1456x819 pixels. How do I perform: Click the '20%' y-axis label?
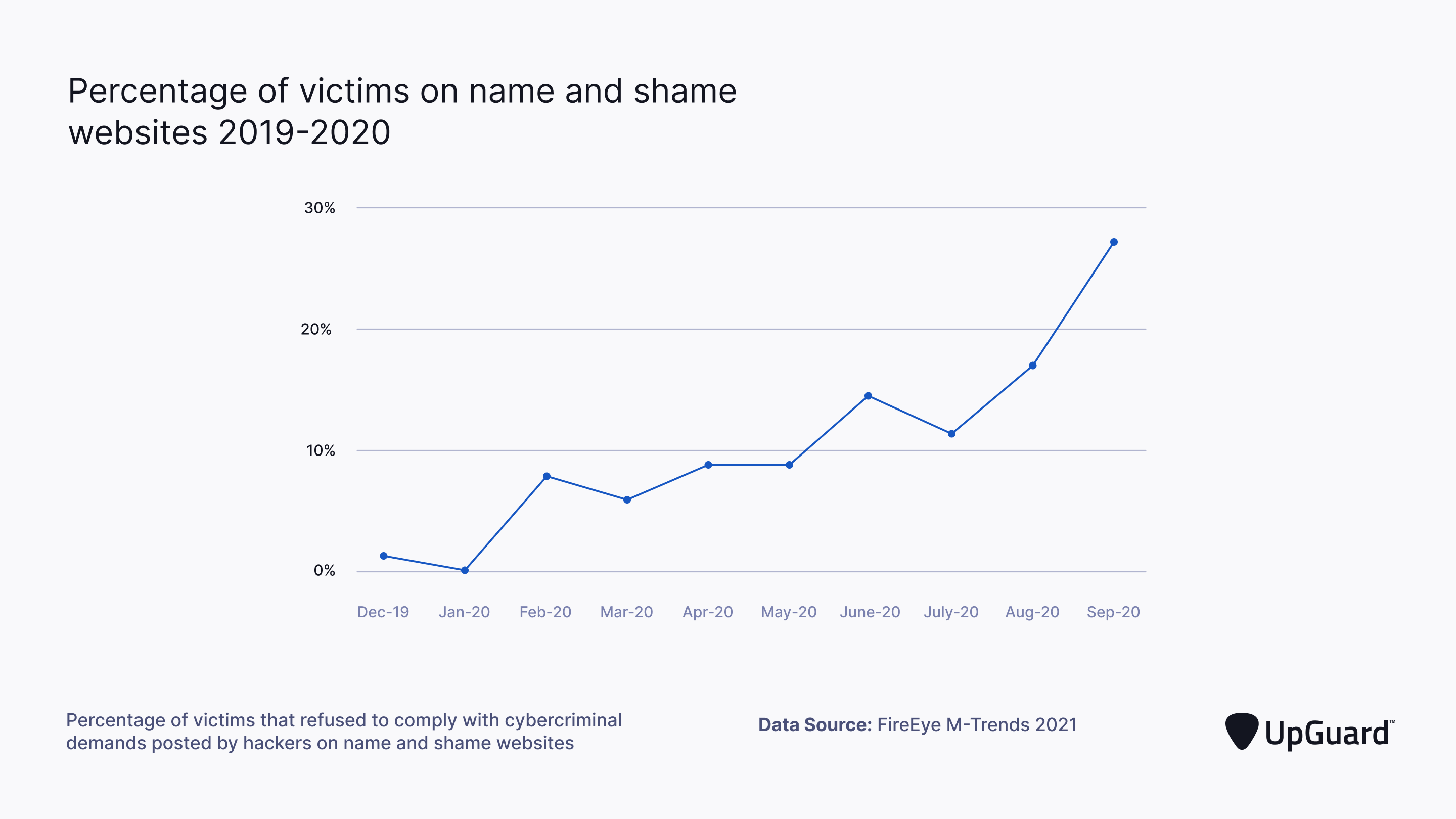[316, 329]
